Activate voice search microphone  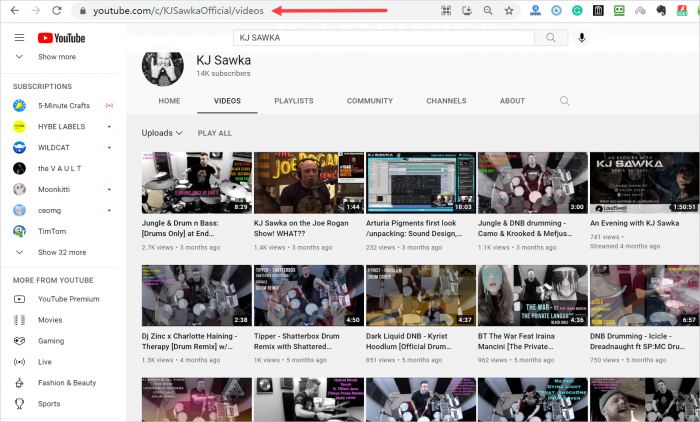click(582, 38)
